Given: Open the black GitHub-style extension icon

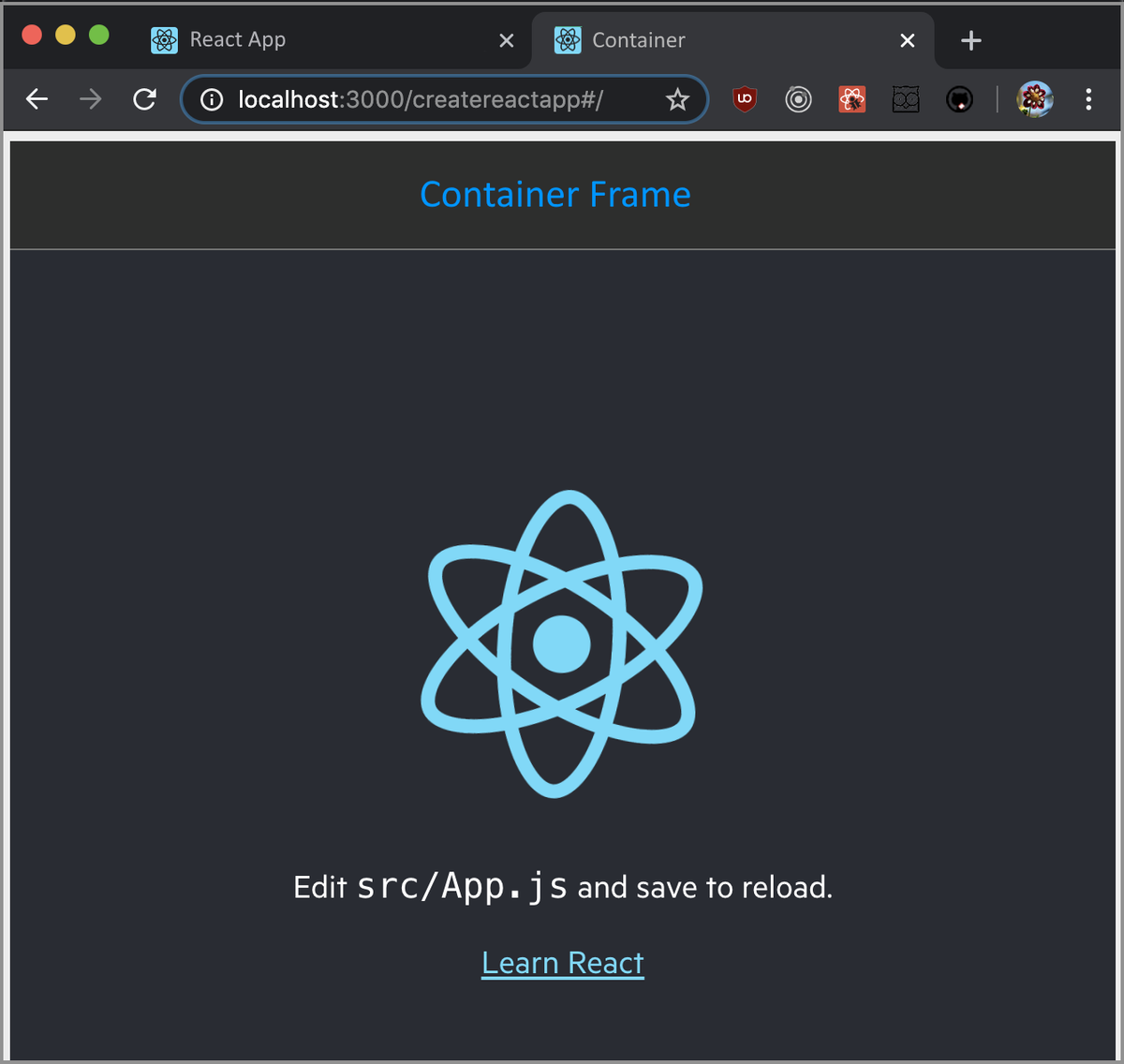Looking at the screenshot, I should click(959, 99).
